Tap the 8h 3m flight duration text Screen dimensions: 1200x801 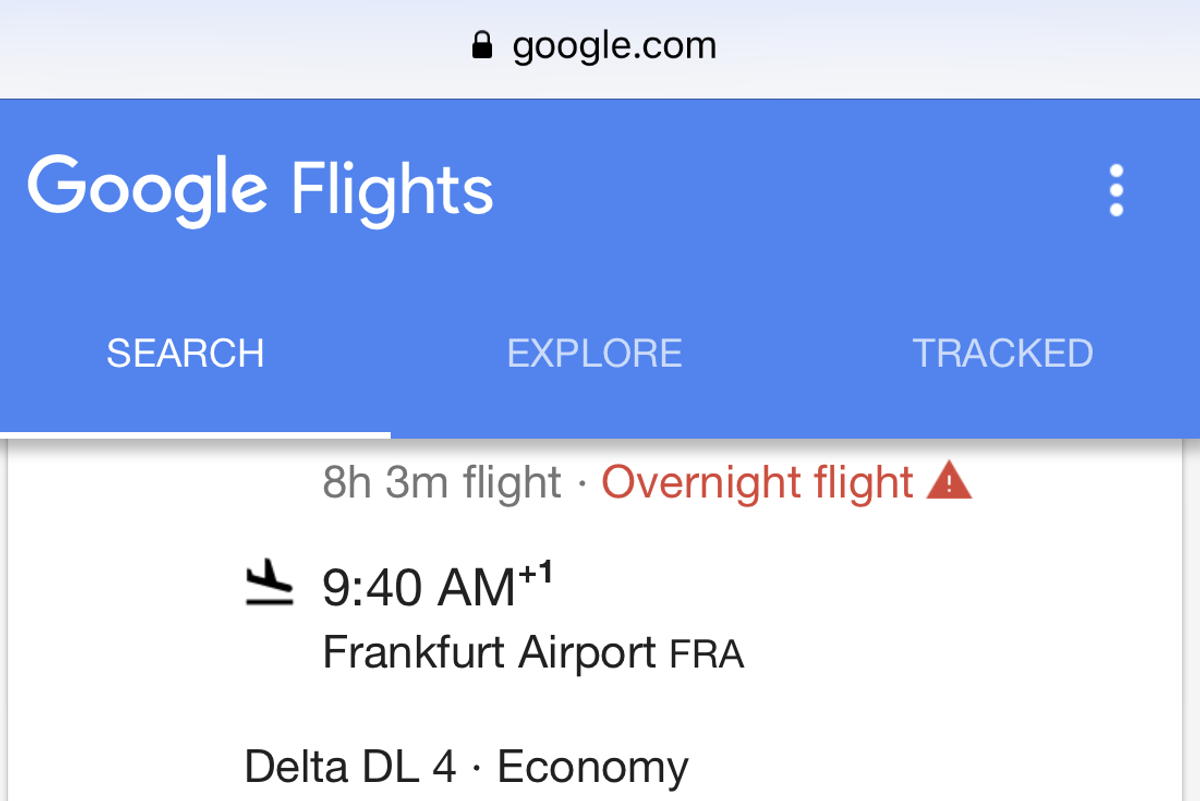[440, 483]
